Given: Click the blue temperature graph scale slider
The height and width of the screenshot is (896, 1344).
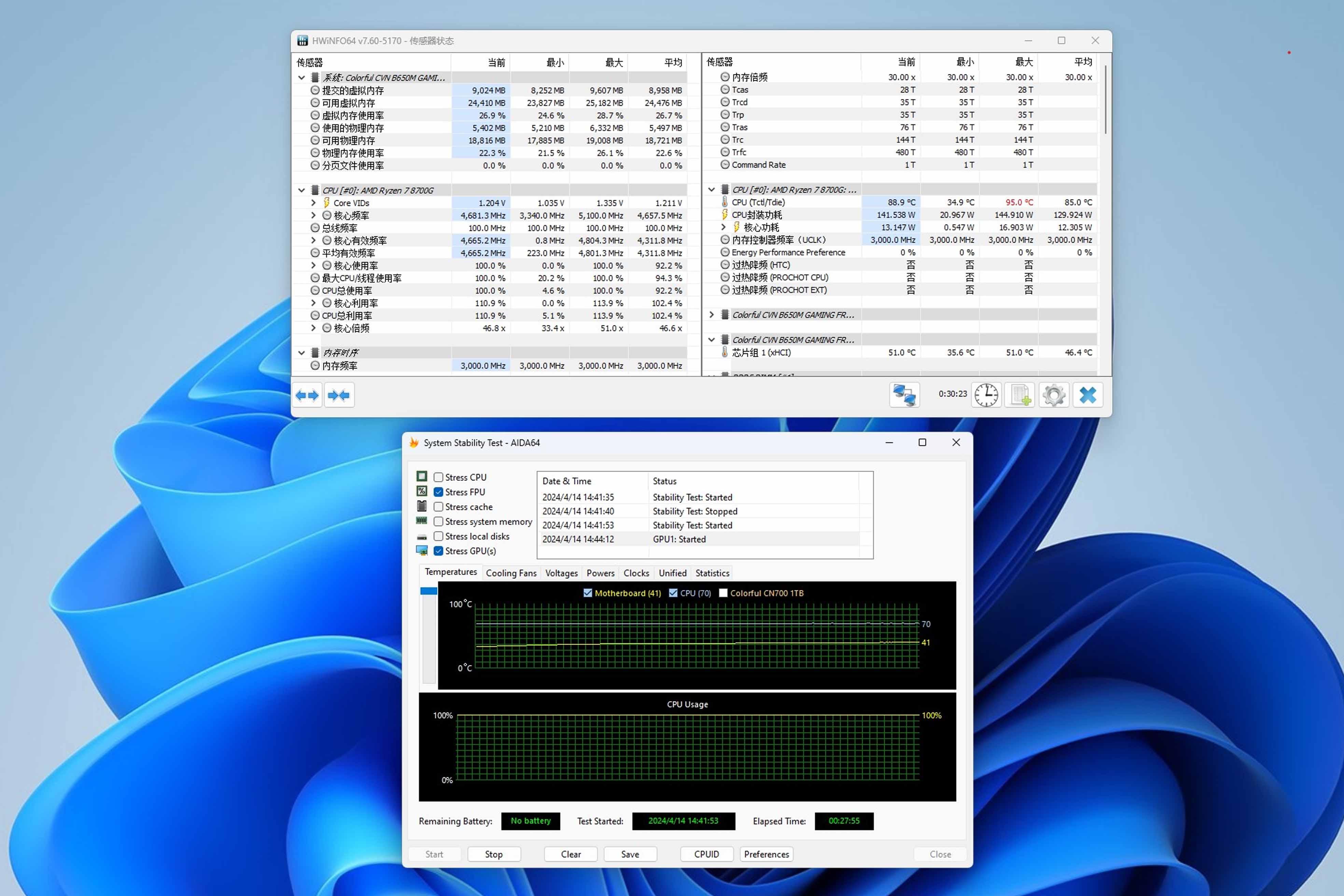Looking at the screenshot, I should tap(429, 591).
